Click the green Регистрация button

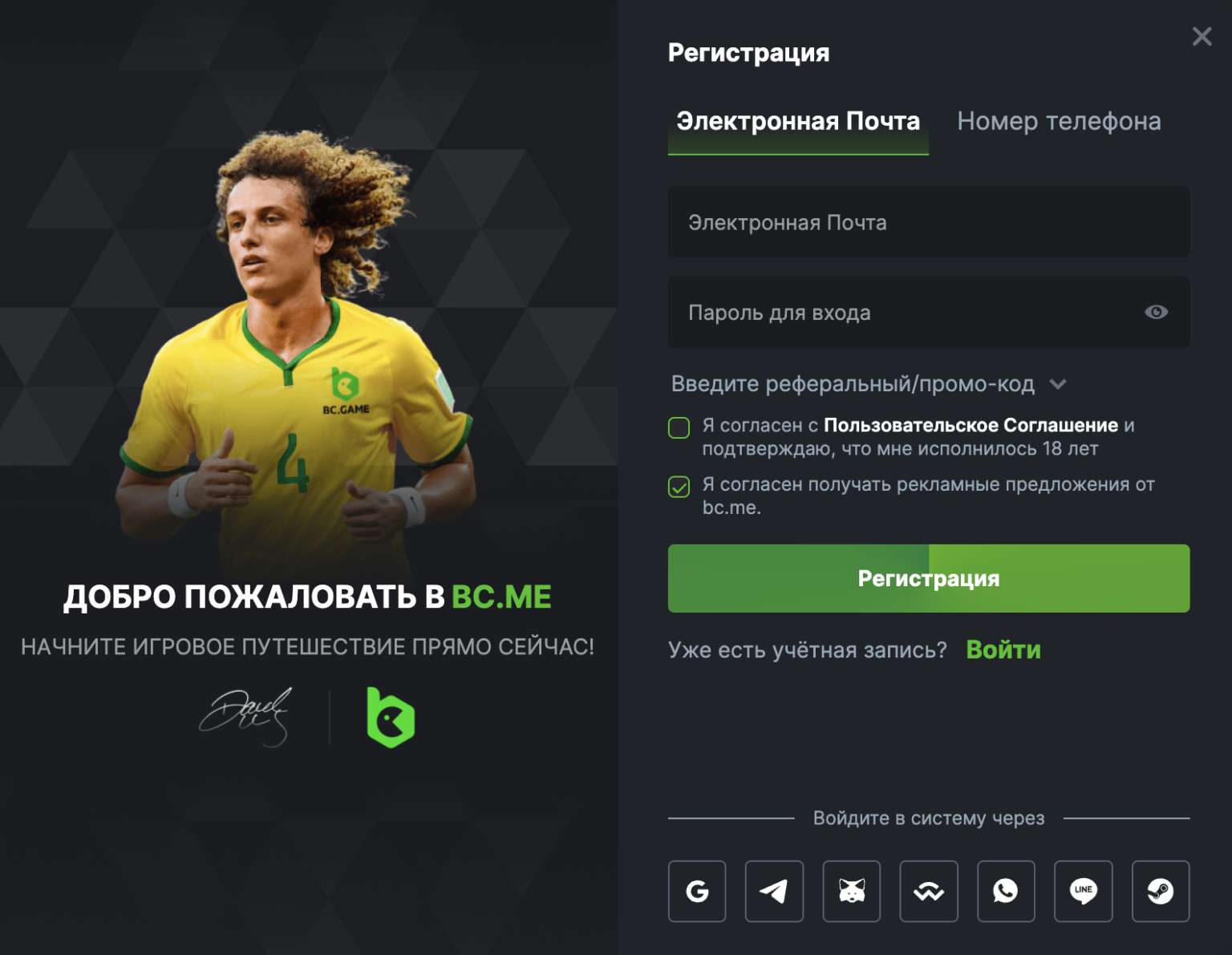(929, 578)
